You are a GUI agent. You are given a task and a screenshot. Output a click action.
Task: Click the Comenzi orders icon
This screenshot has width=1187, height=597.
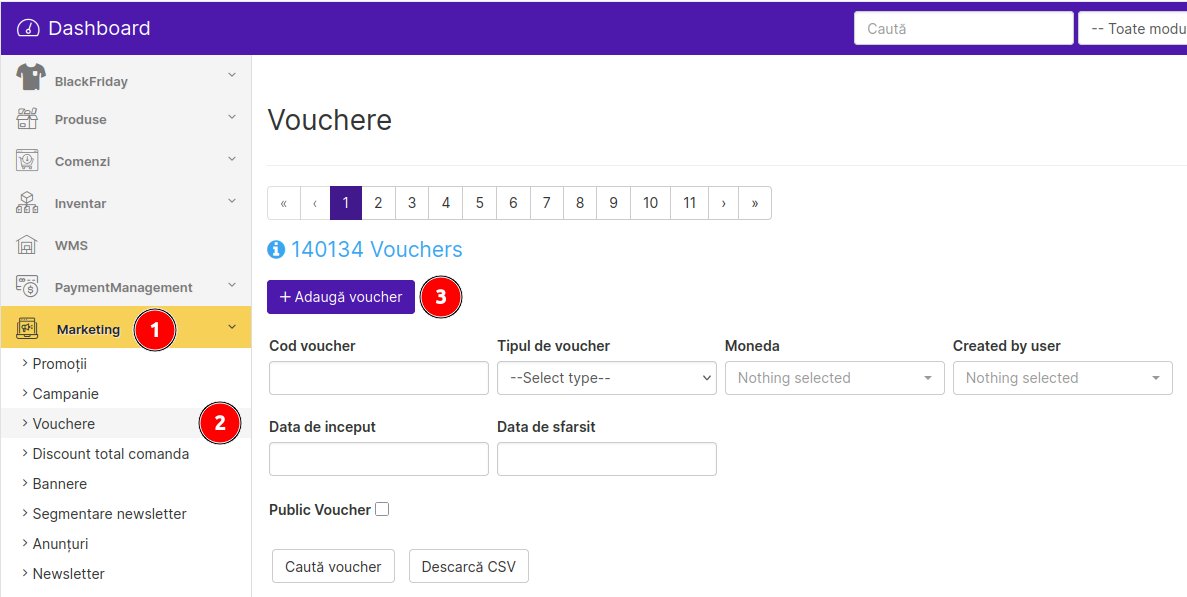pos(27,161)
